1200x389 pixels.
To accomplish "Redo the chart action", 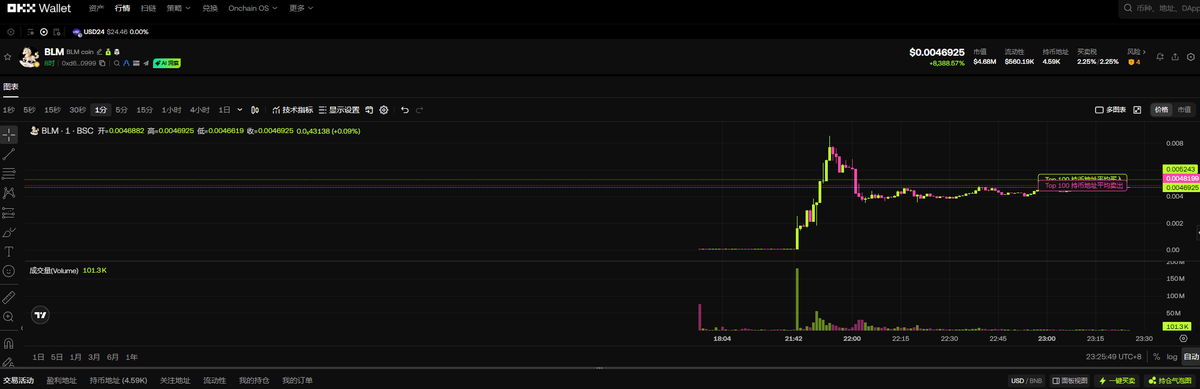I will tap(420, 110).
